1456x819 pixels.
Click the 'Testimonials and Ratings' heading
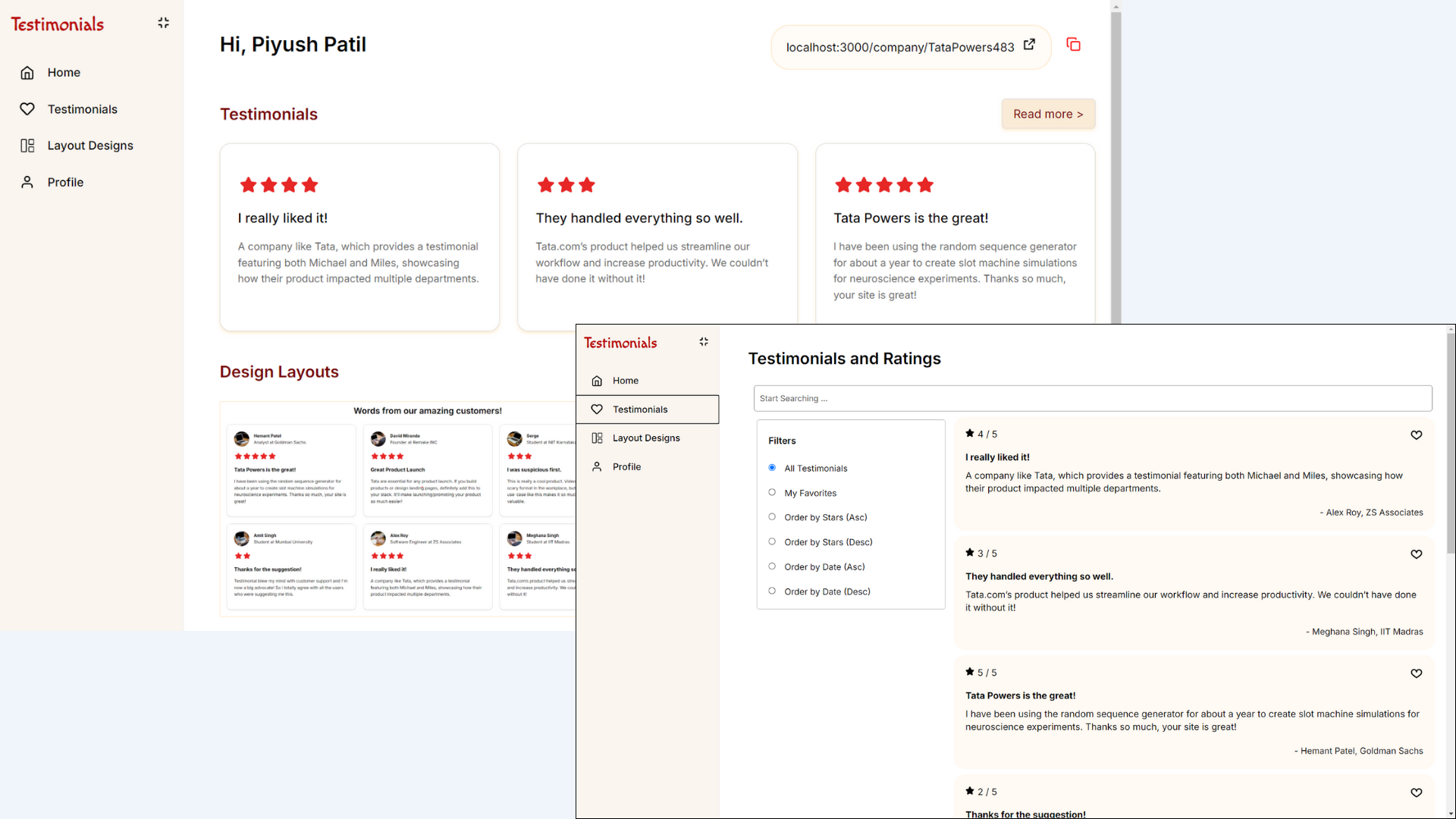tap(845, 359)
